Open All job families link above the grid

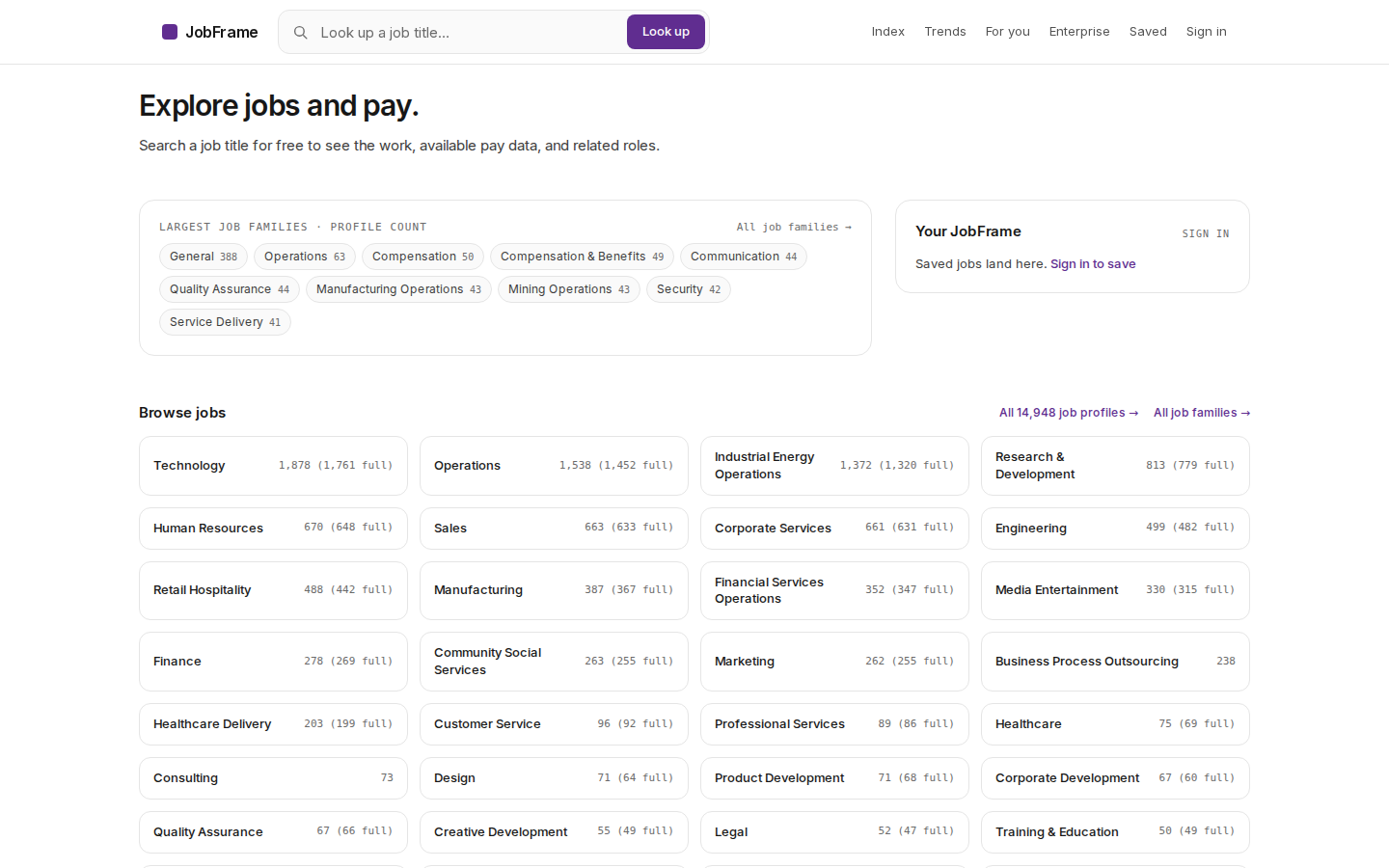point(1202,413)
